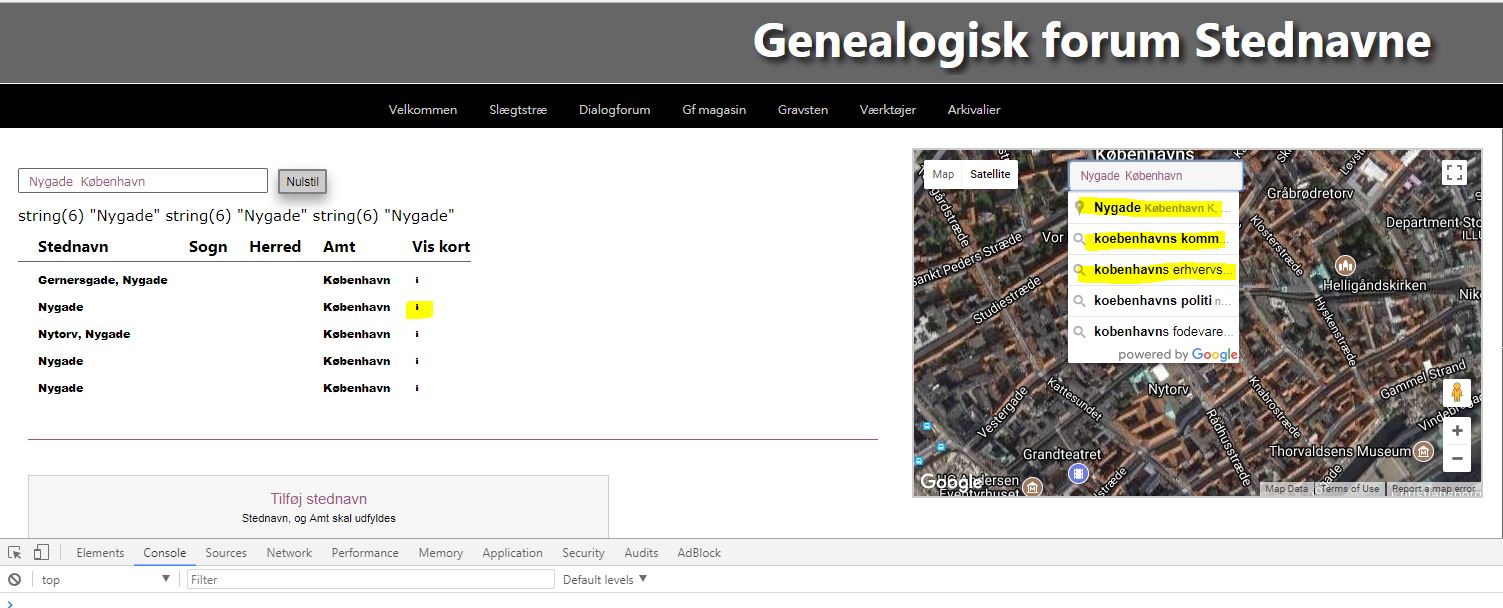Switch map to Map view

(x=943, y=174)
